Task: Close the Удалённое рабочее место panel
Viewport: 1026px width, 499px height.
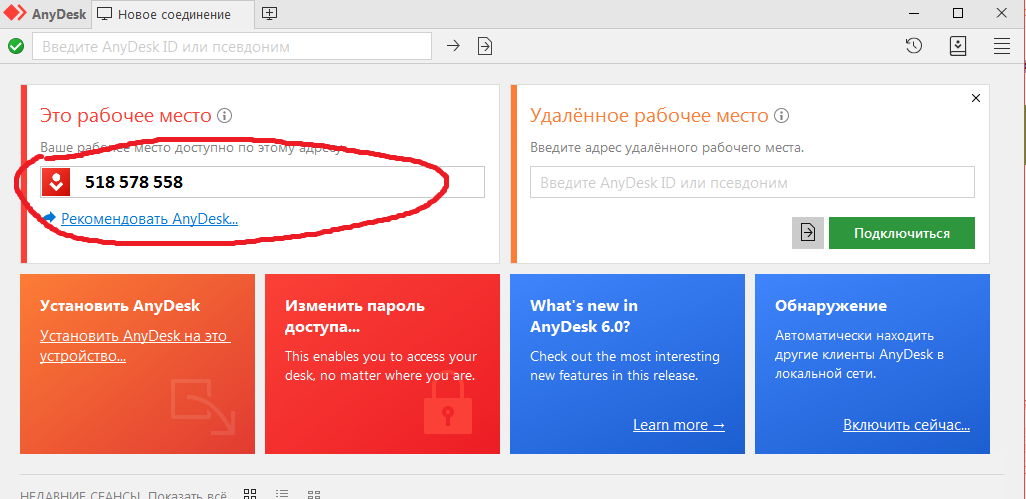Action: coord(976,98)
